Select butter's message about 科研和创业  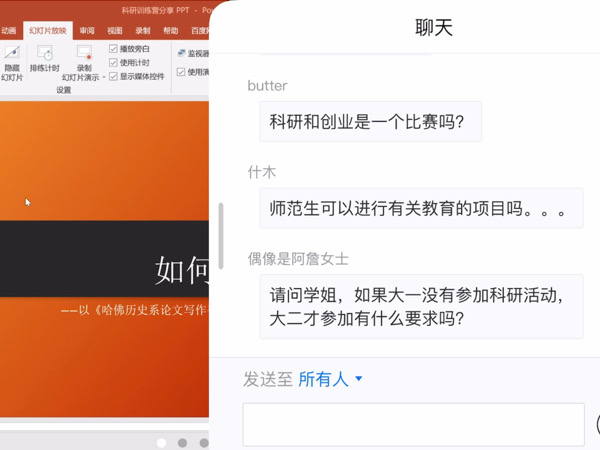[x=370, y=122]
